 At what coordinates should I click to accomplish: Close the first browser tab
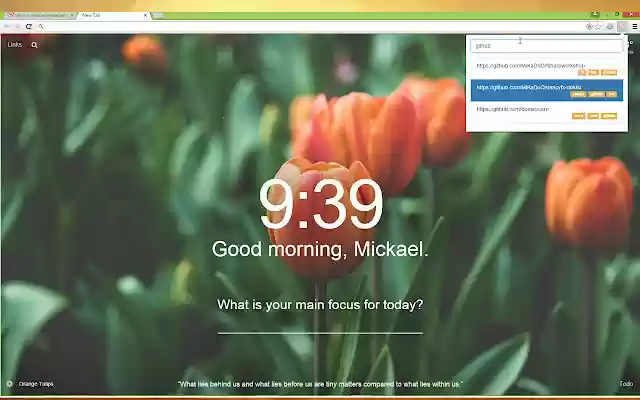(72, 15)
